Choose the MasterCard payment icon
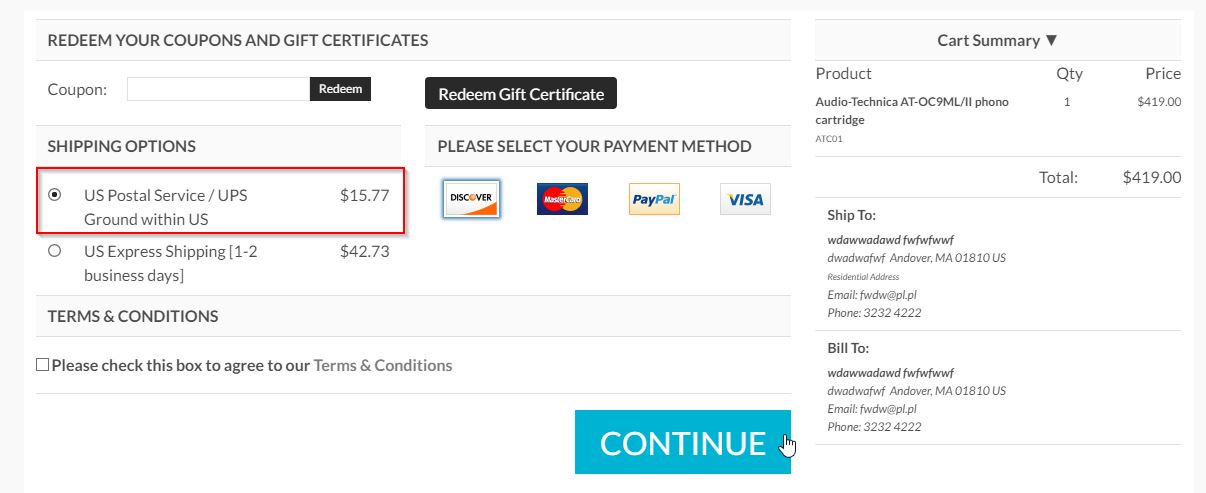Viewport: 1206px width, 493px height. pos(562,199)
